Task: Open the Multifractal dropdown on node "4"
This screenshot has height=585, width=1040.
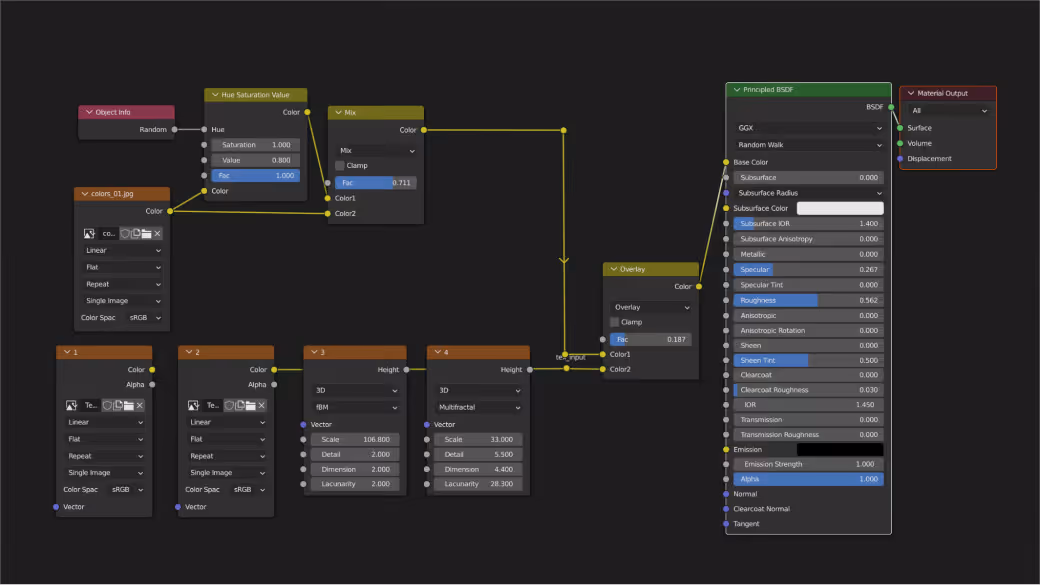Action: [x=479, y=407]
